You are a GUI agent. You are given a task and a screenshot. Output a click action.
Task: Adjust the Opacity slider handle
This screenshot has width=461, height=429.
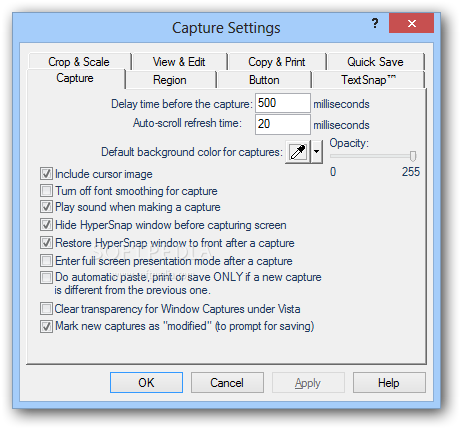pos(413,156)
